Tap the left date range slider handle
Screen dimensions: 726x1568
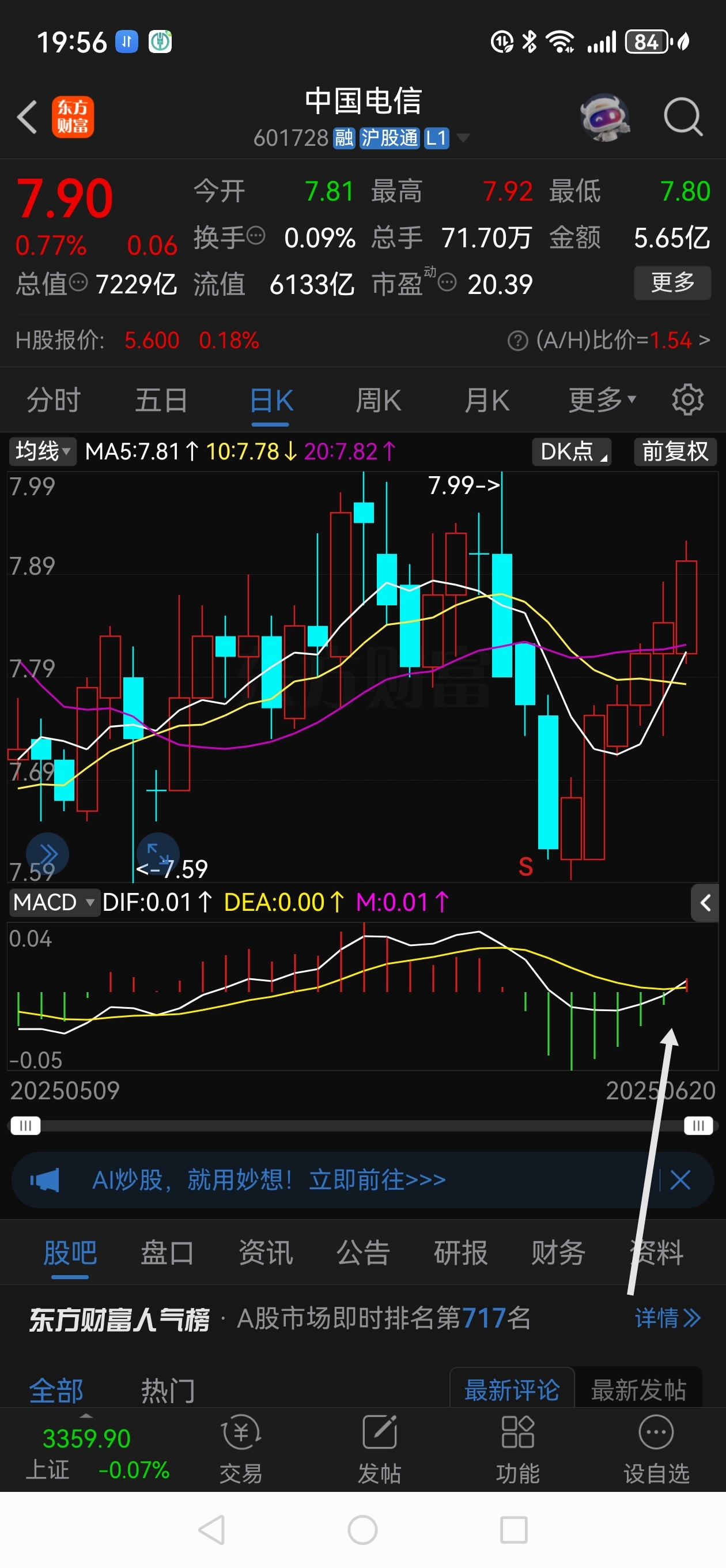pyautogui.click(x=25, y=1125)
